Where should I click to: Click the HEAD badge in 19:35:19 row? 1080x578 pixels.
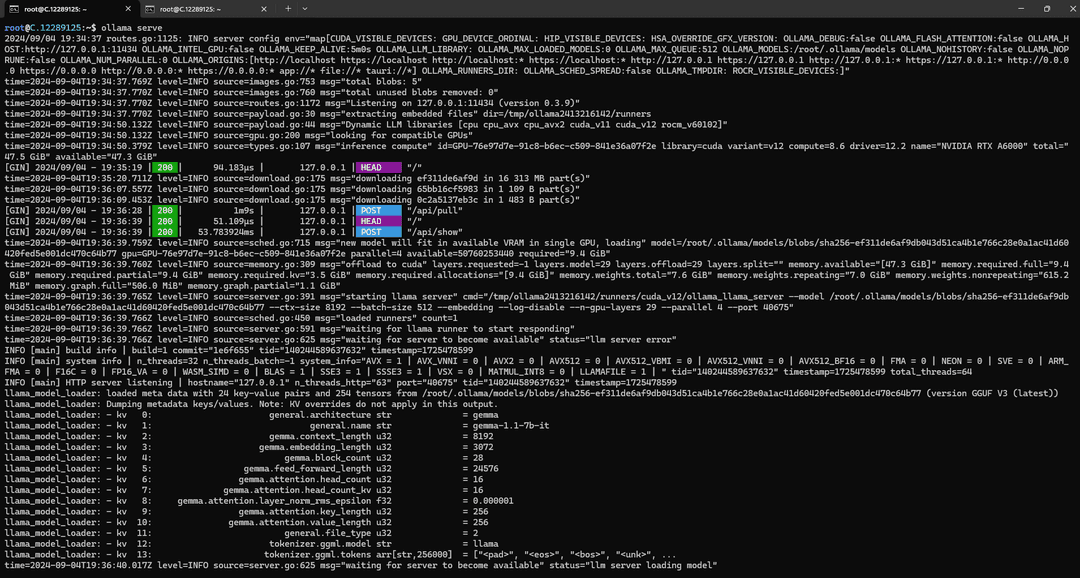click(x=379, y=167)
